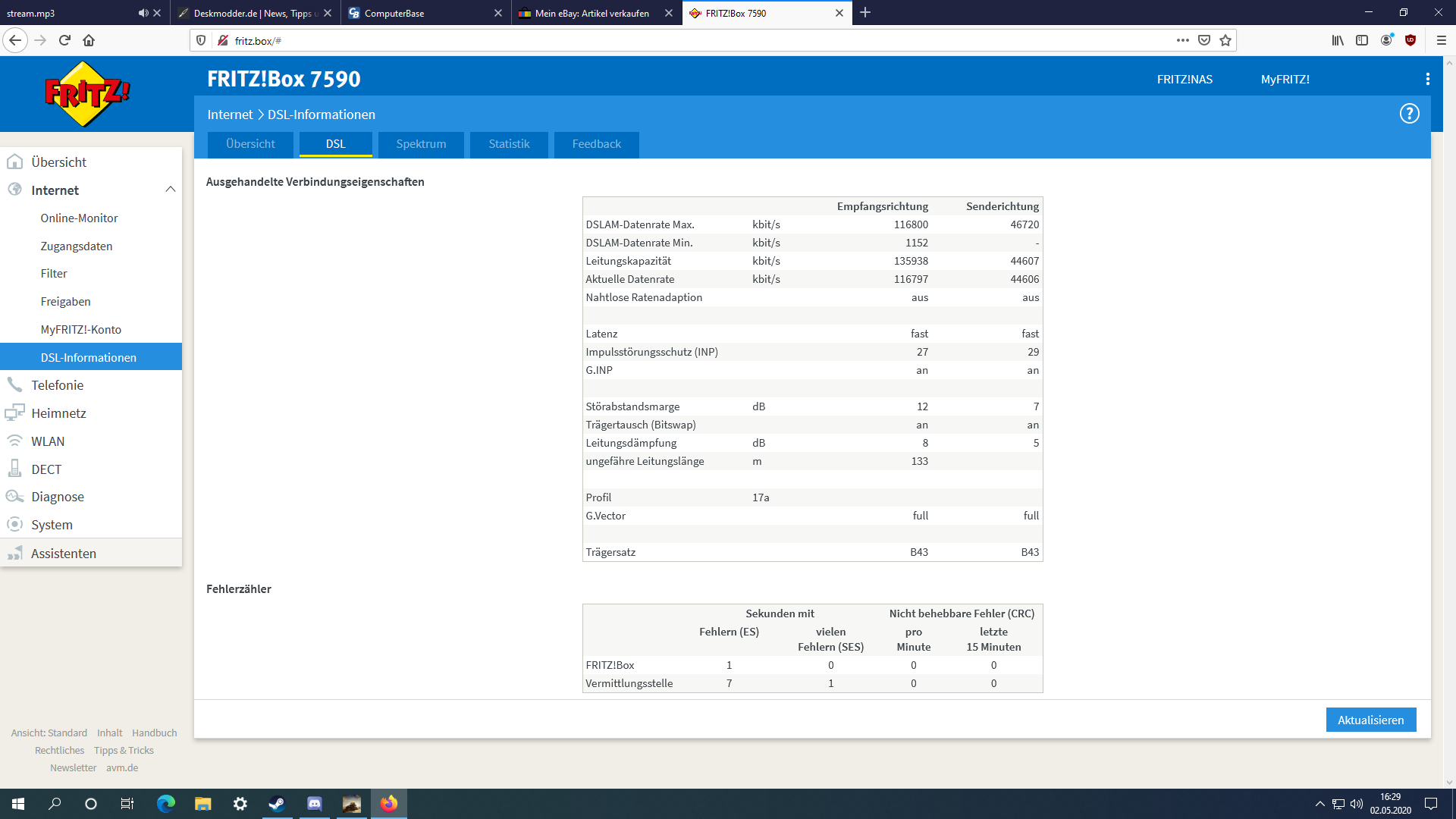This screenshot has height=819, width=1456.
Task: Click the fritz.box address bar
Action: click(x=682, y=40)
